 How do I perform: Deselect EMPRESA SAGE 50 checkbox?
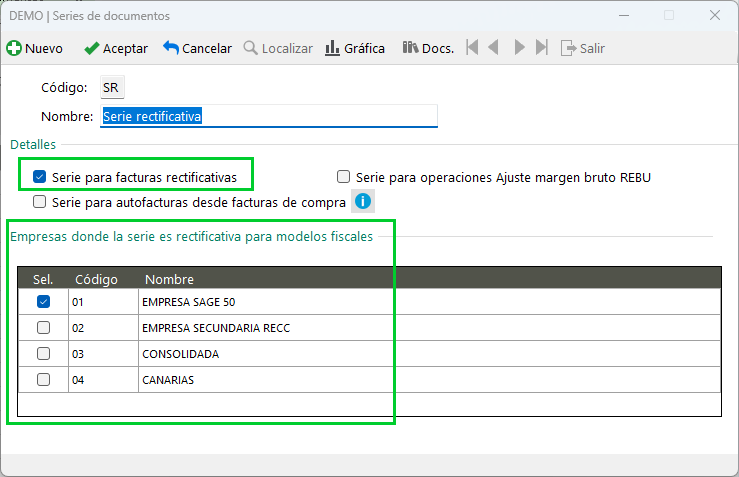pyautogui.click(x=43, y=301)
